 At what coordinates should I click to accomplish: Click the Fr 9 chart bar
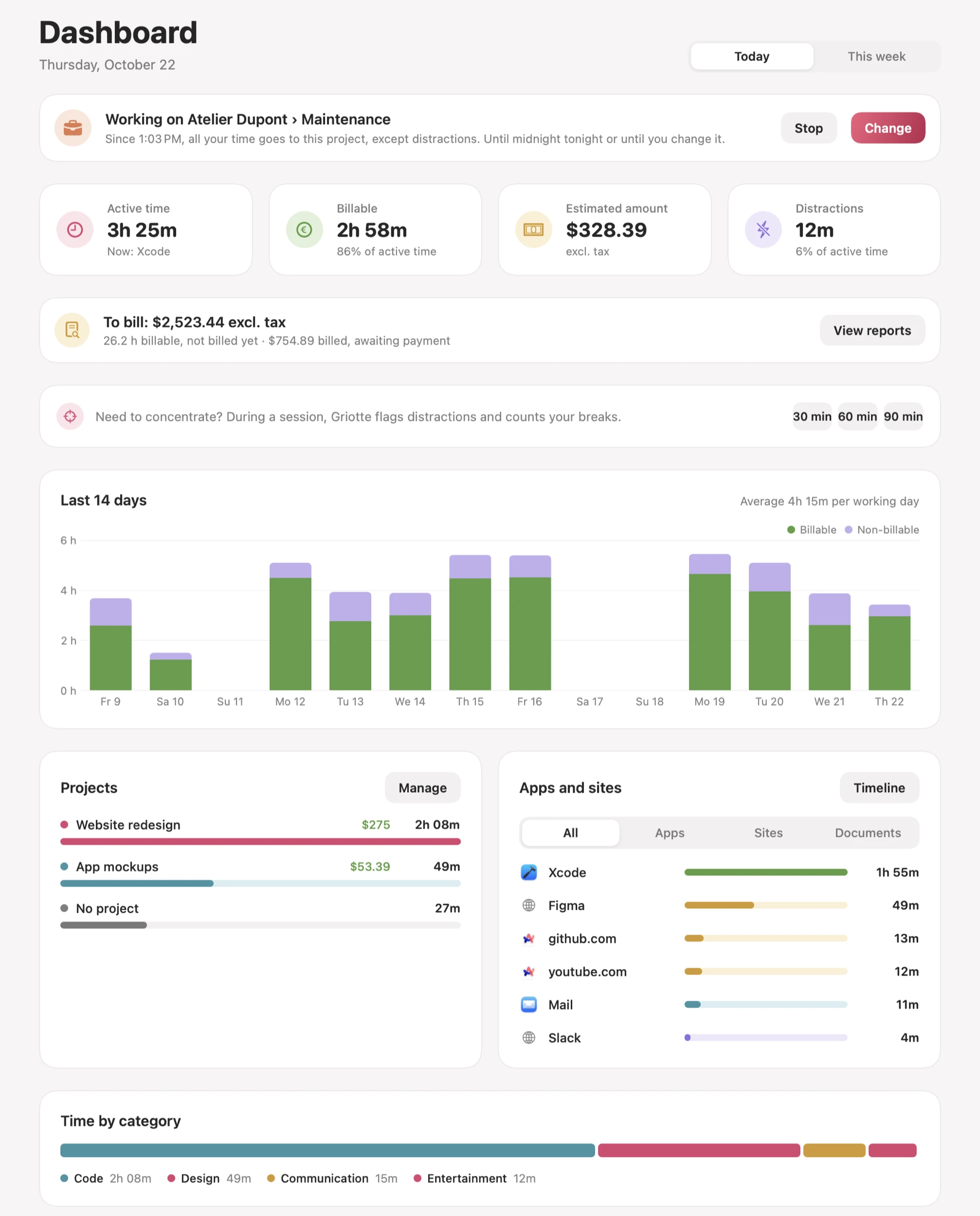(111, 644)
